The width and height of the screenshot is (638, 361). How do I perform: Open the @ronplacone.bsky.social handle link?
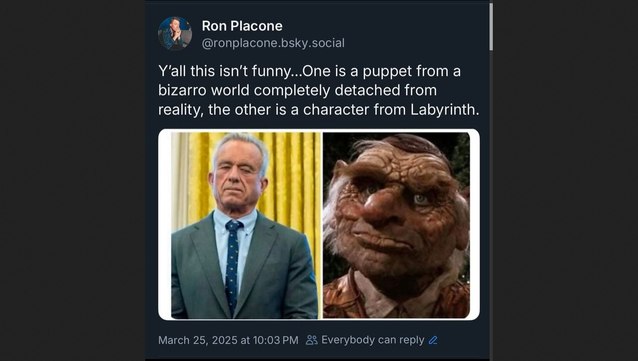(273, 43)
